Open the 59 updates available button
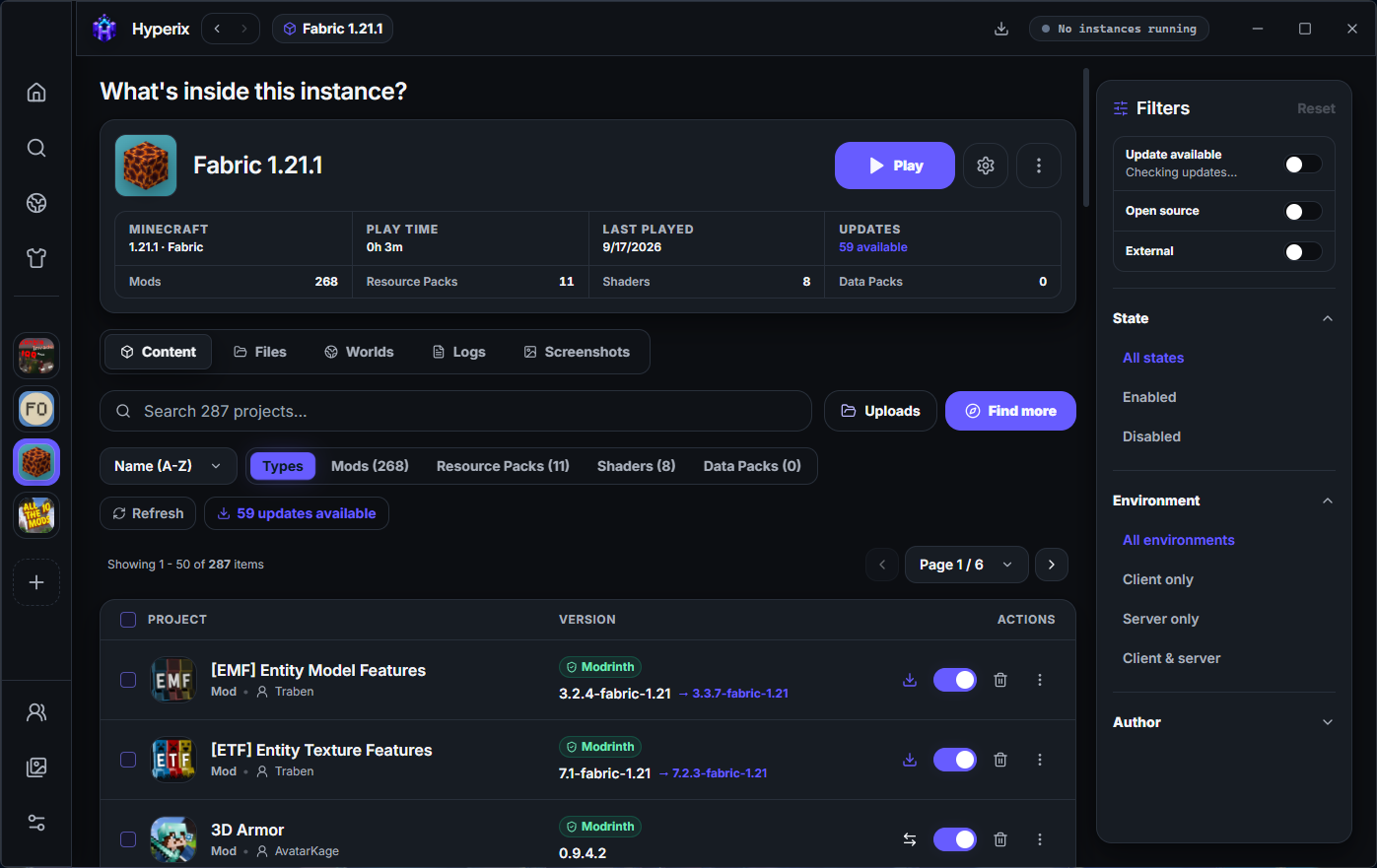 pos(297,513)
